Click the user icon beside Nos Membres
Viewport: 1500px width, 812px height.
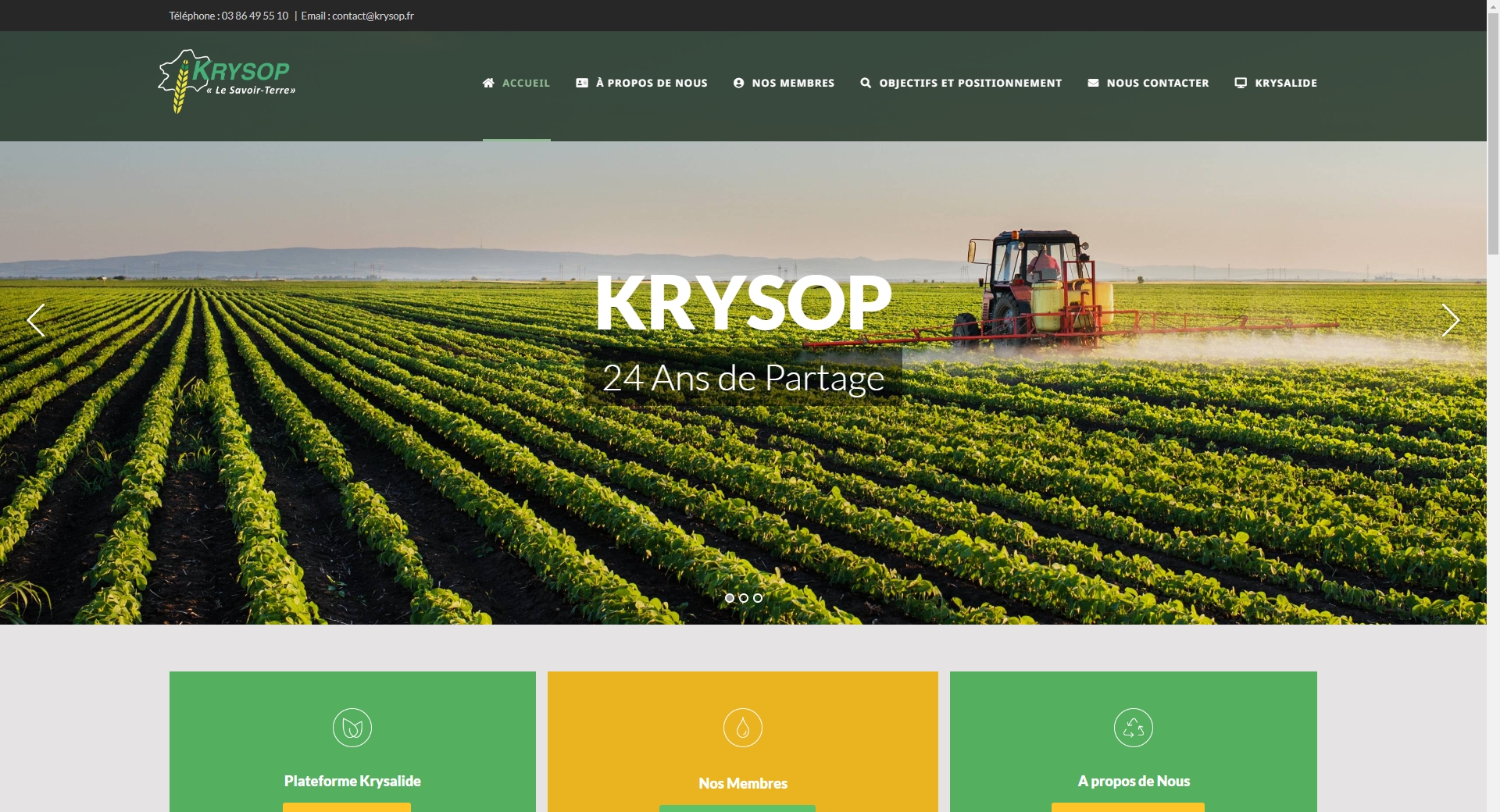[x=738, y=83]
